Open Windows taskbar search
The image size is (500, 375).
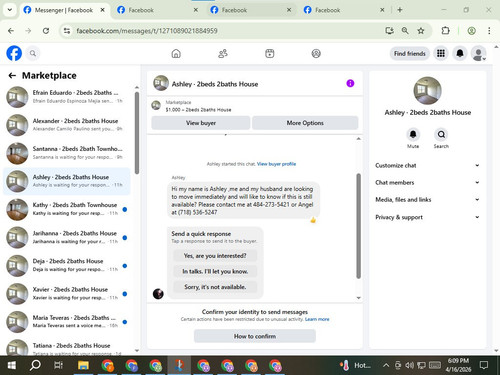35,366
